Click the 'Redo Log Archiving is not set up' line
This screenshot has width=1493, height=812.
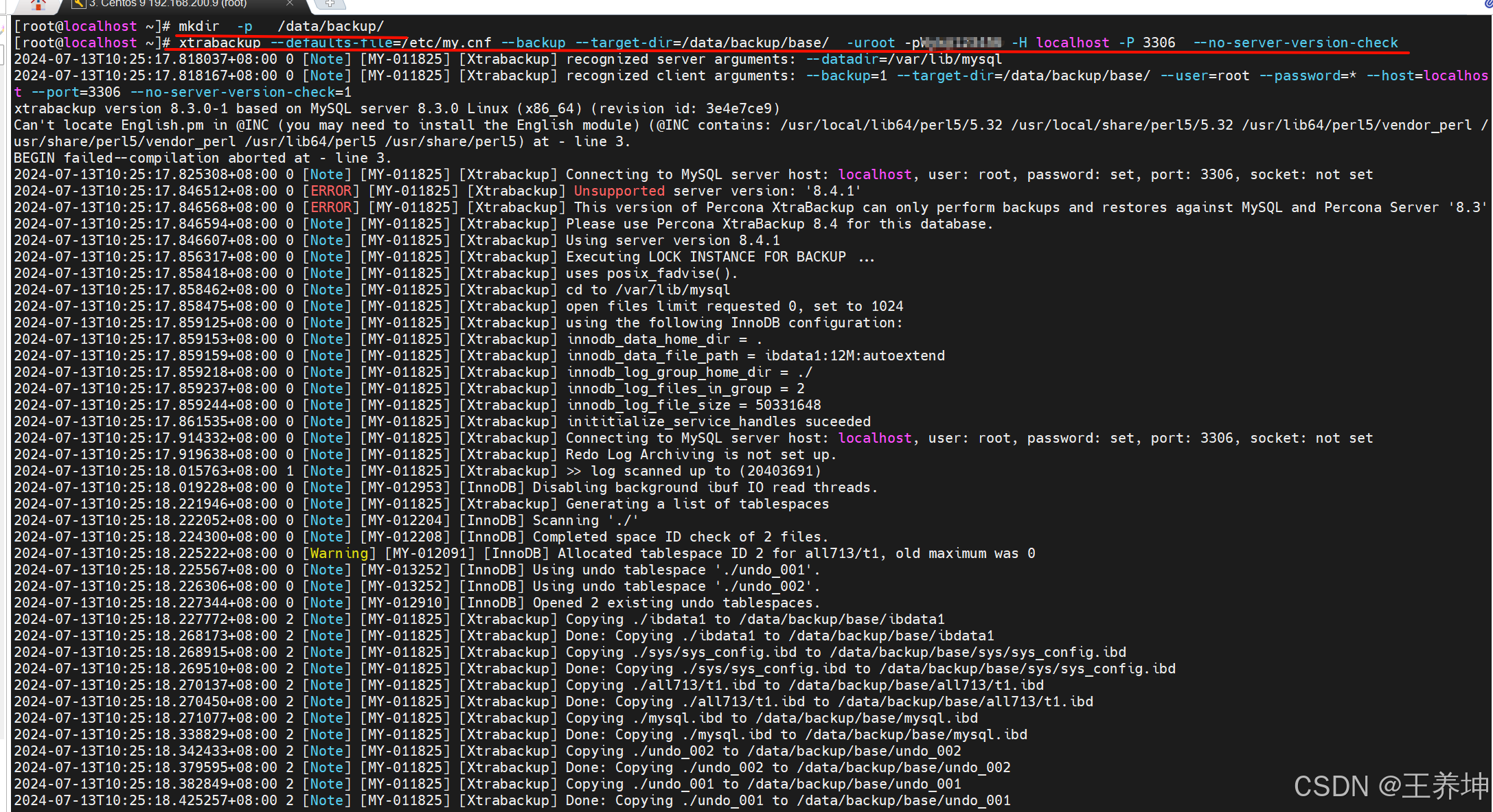point(700,454)
